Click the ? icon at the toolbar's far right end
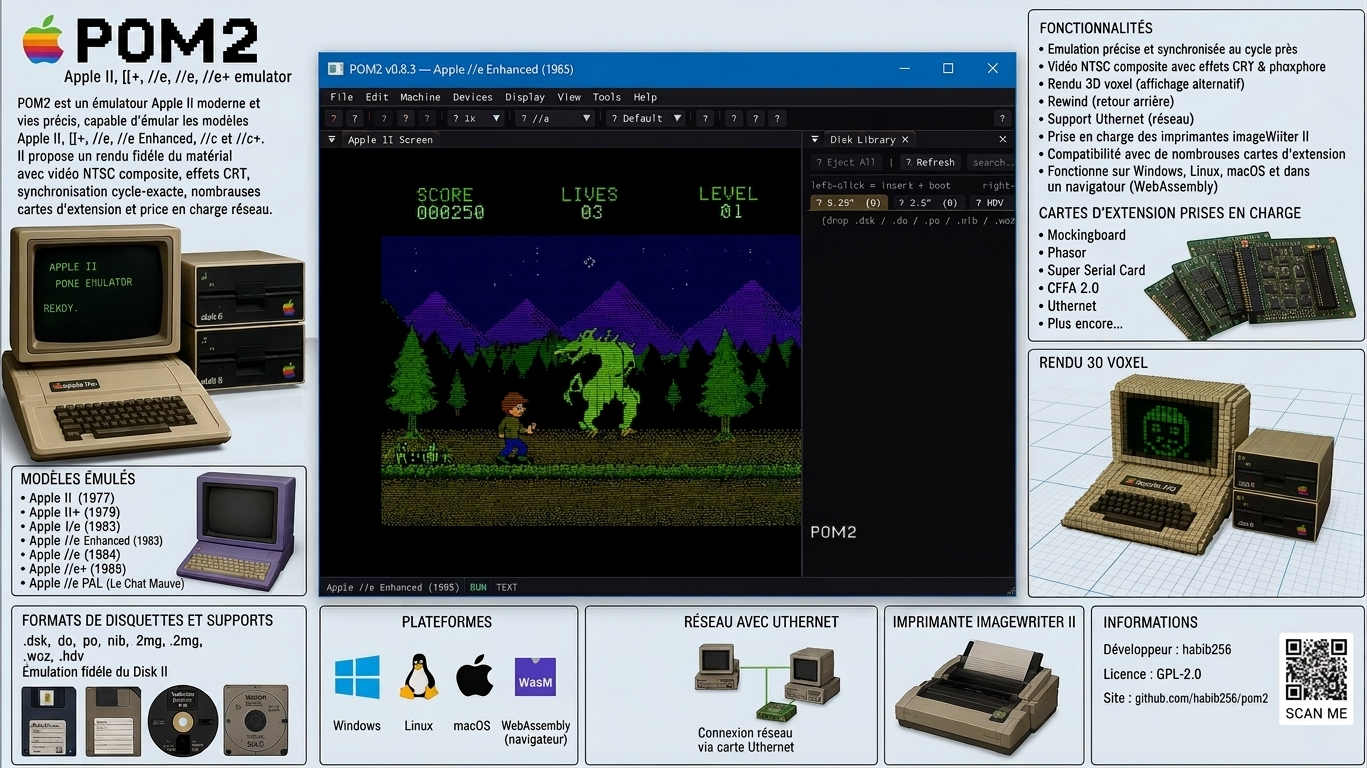1367x768 pixels. click(x=1002, y=118)
